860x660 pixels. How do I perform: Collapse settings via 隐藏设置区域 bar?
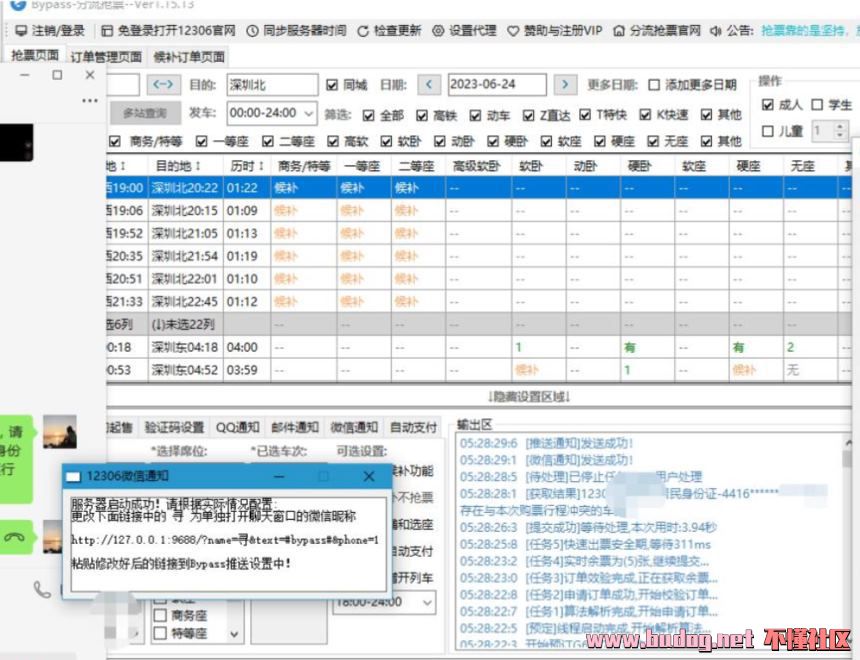[529, 396]
